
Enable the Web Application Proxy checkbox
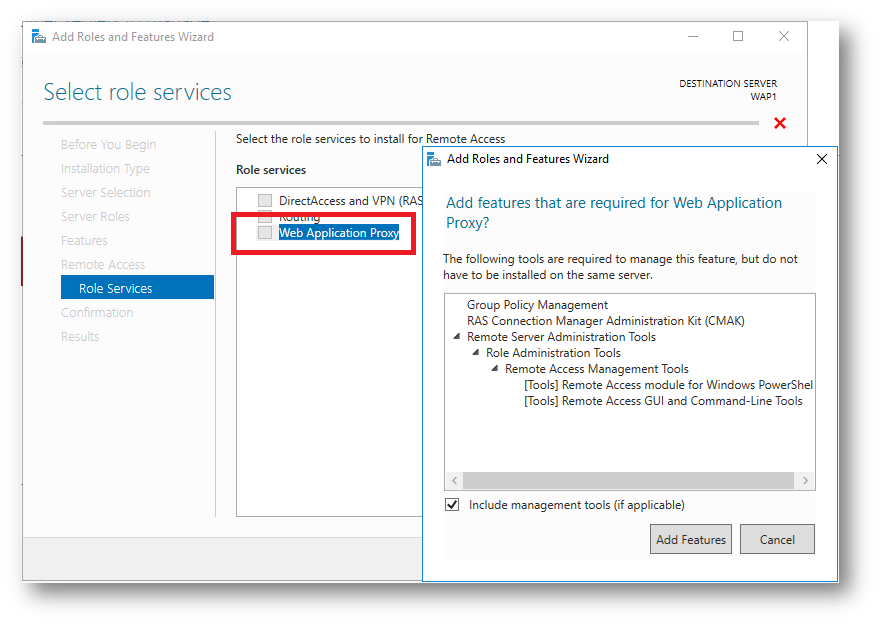[265, 233]
